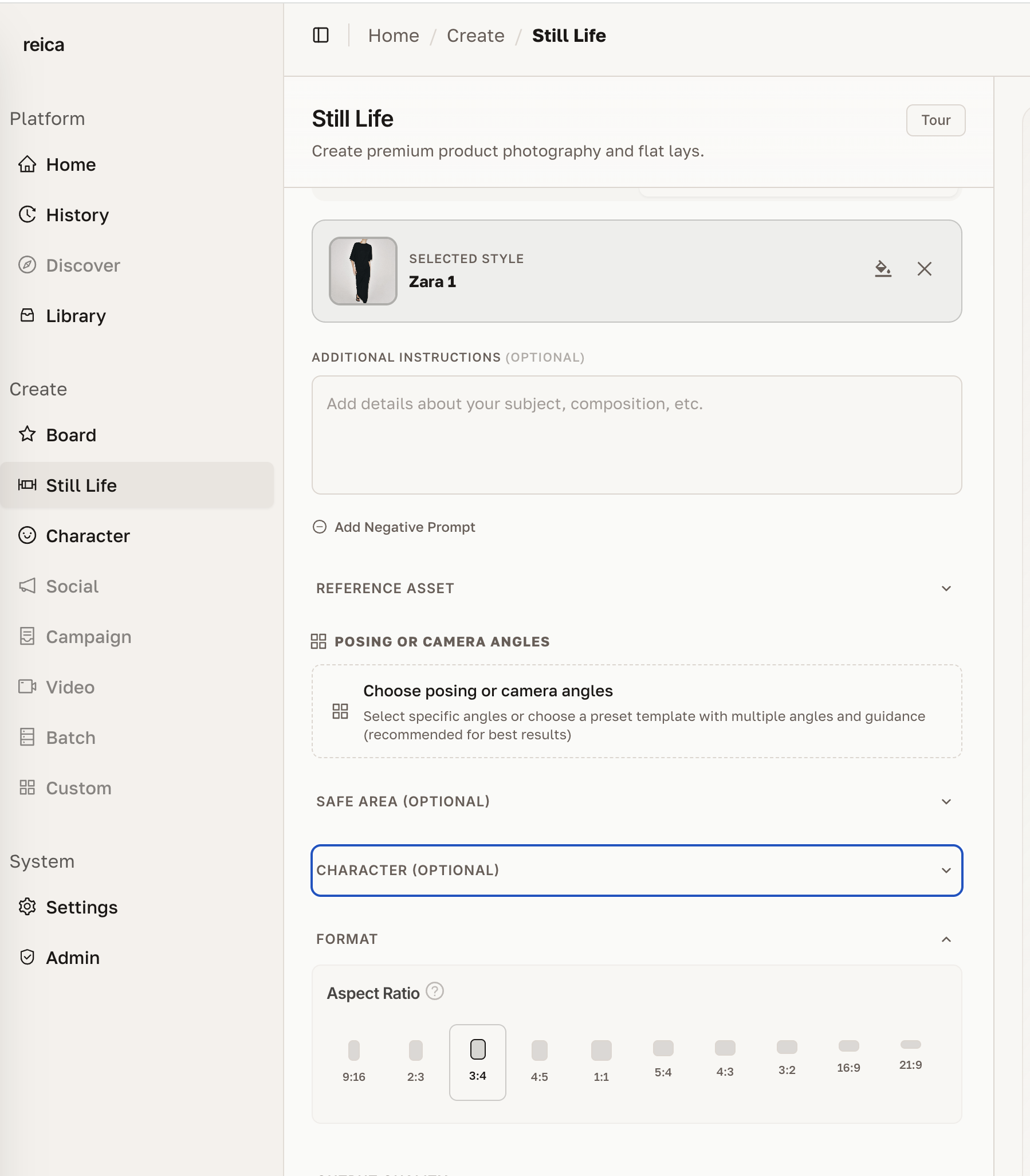Viewport: 1030px width, 1176px height.
Task: Click the Additional Instructions text field
Action: (x=636, y=436)
